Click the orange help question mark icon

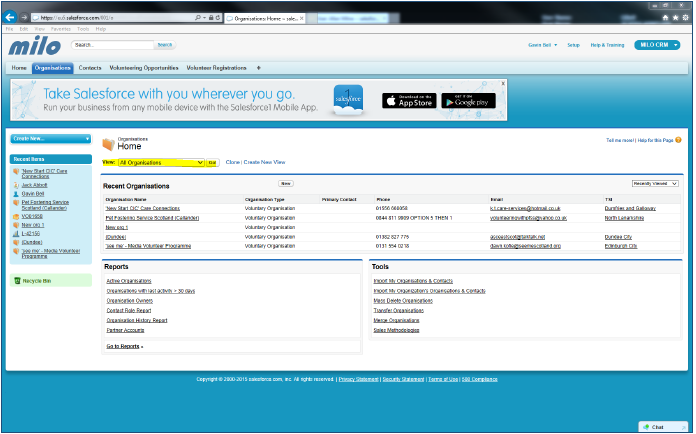coord(678,140)
